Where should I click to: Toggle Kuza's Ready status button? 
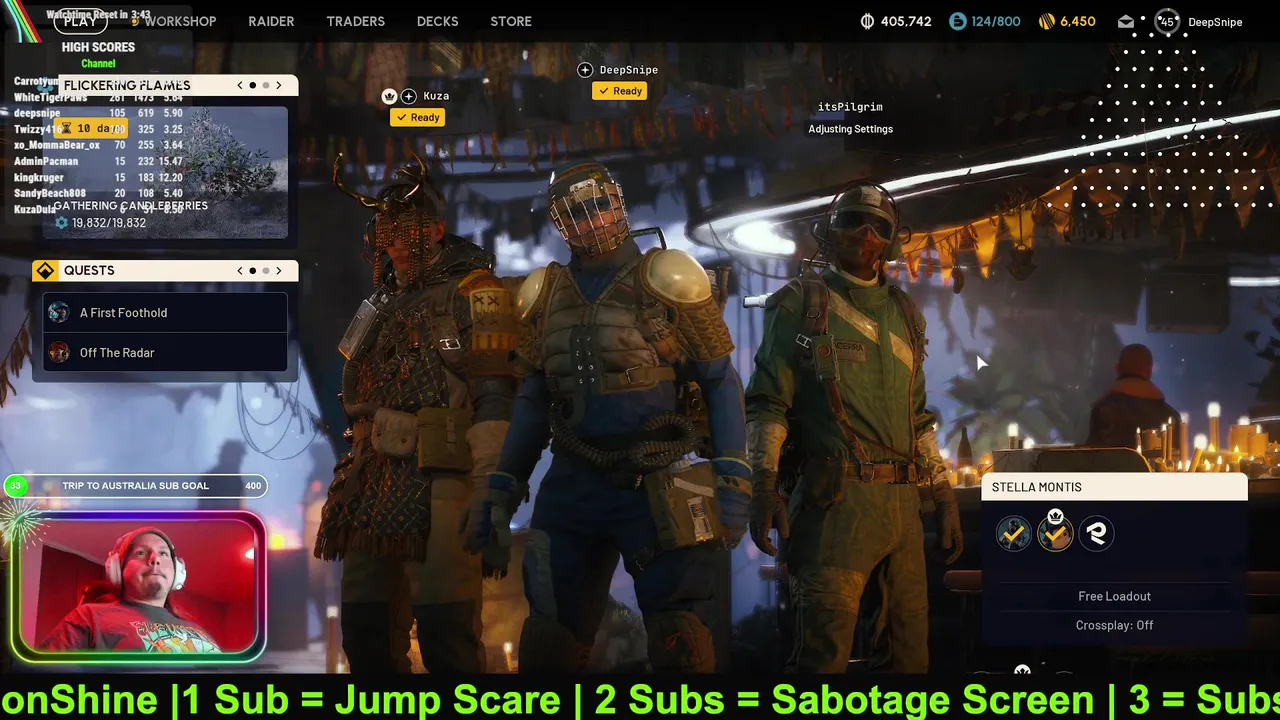417,117
